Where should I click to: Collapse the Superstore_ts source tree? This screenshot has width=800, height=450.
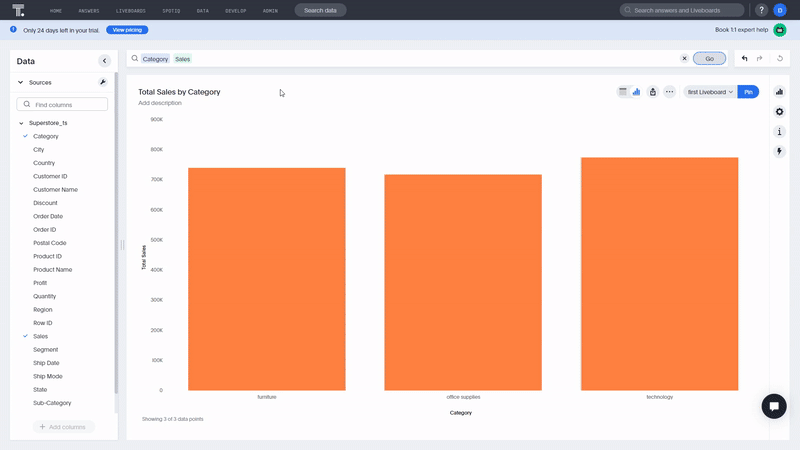(21, 123)
